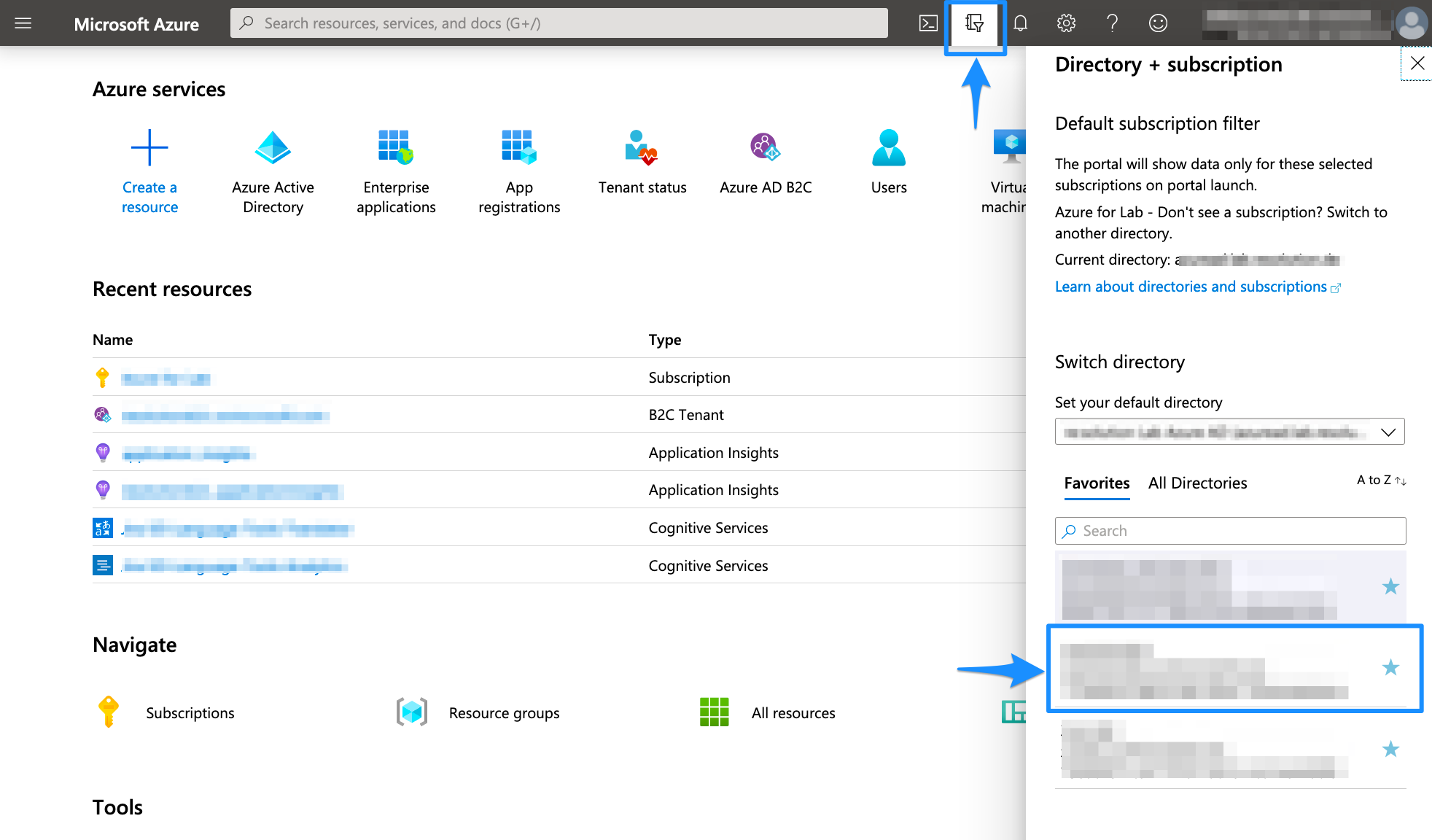The image size is (1432, 840).
Task: Toggle the third directory favorite star
Action: (x=1390, y=749)
